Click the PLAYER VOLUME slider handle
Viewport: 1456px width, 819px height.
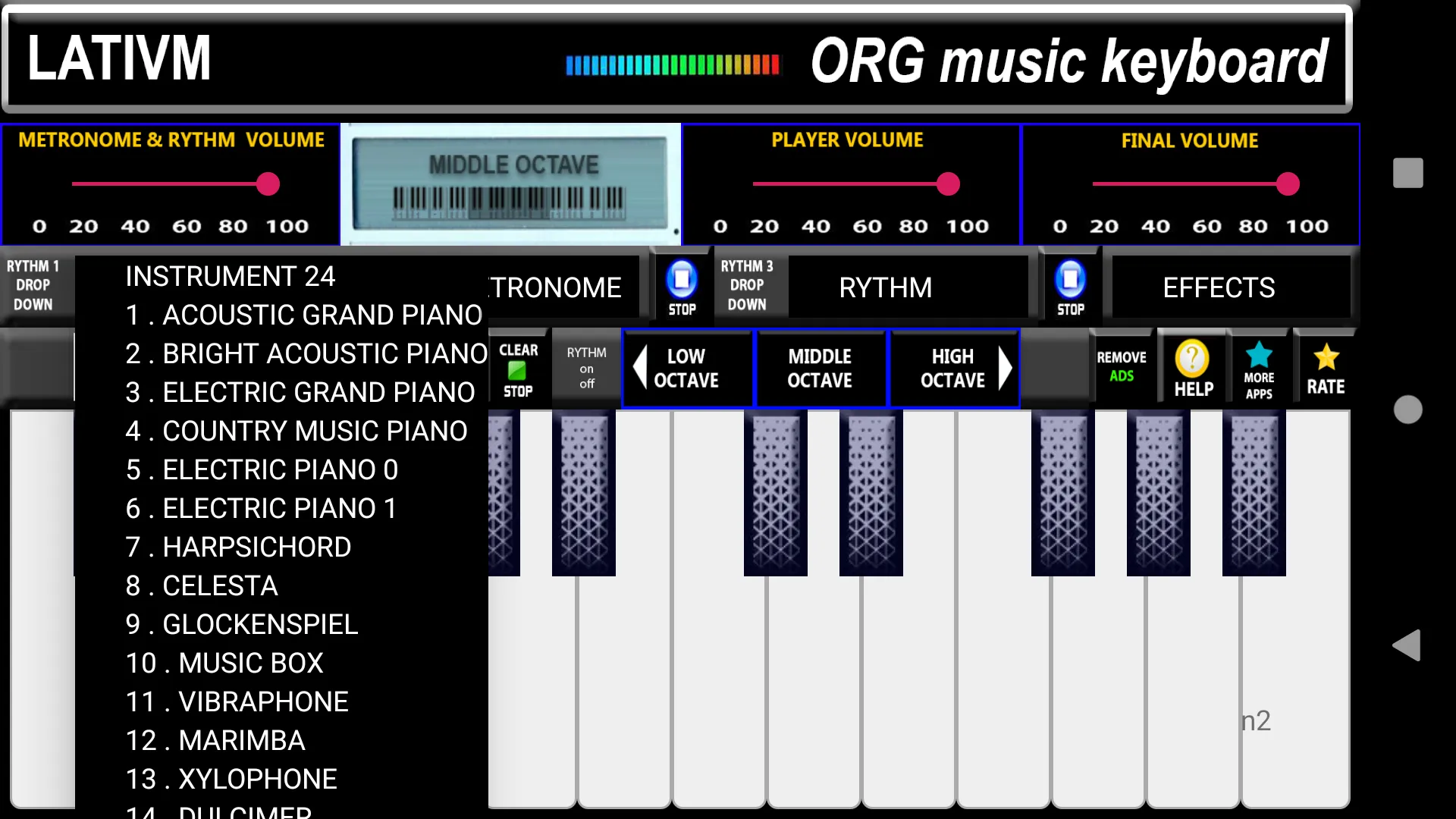tap(948, 184)
